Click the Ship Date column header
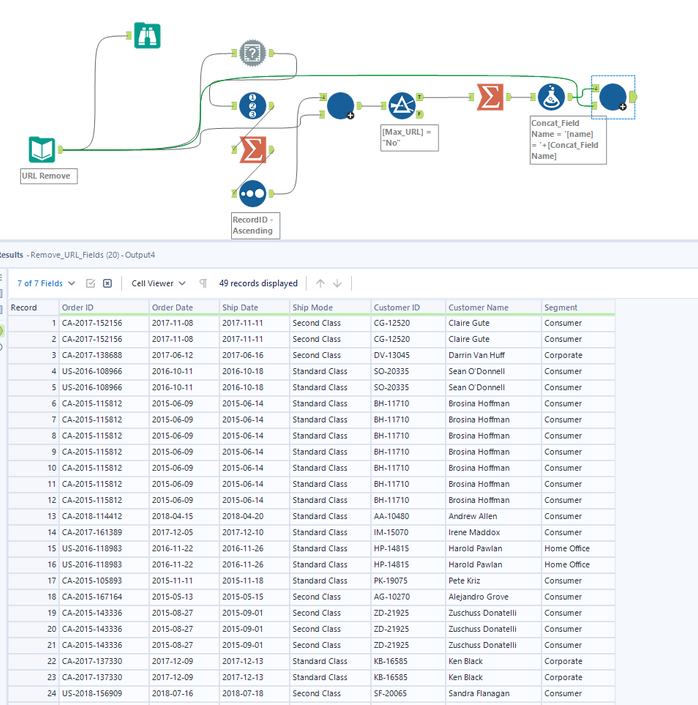The width and height of the screenshot is (698, 705). click(x=255, y=308)
